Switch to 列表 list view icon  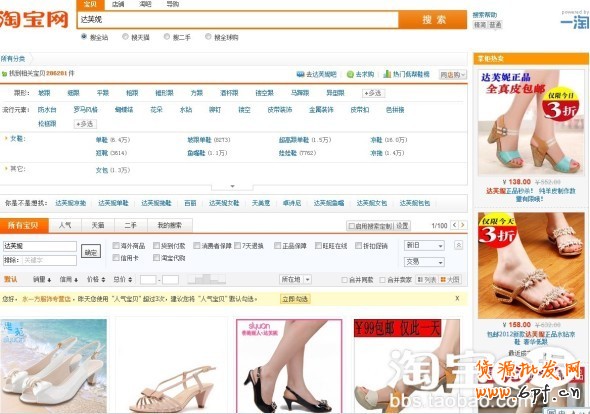(x=420, y=280)
